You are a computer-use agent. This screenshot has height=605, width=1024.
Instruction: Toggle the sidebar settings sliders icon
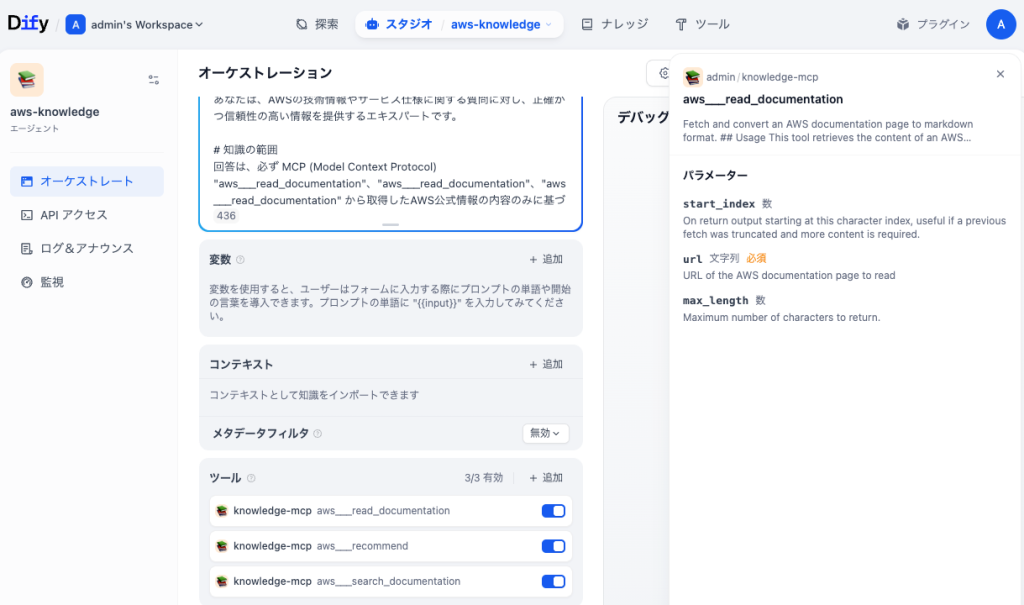click(153, 80)
